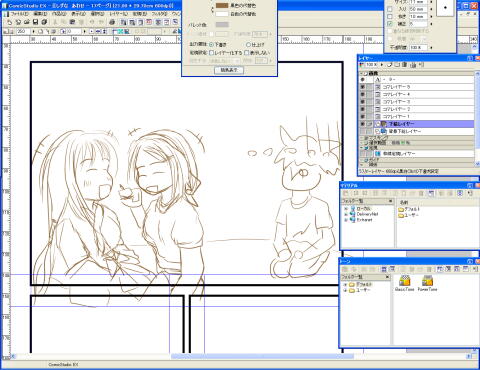Open the layer opacity 100% dropdown arrow

click(x=382, y=65)
